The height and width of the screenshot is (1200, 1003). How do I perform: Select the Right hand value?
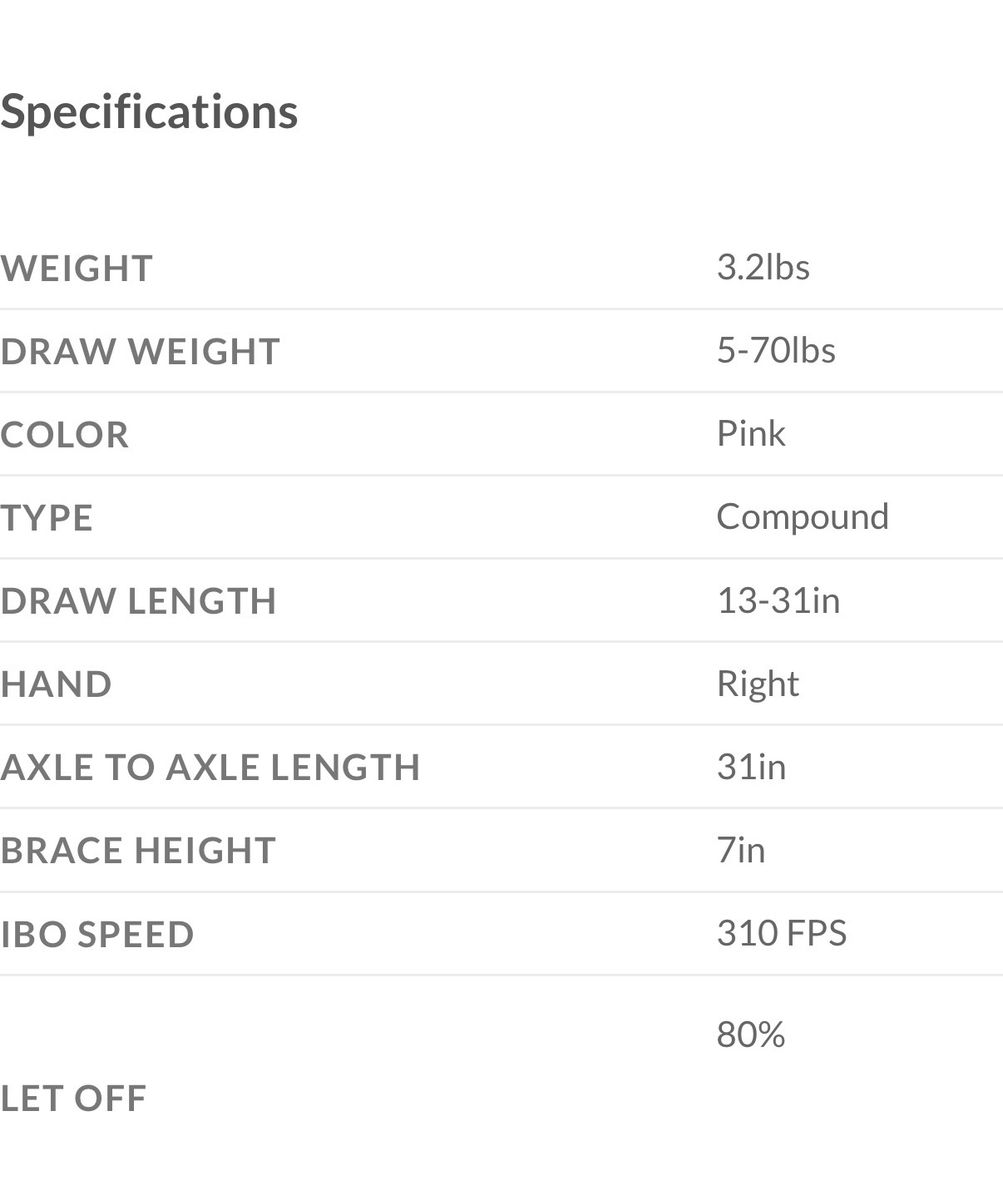tap(758, 683)
